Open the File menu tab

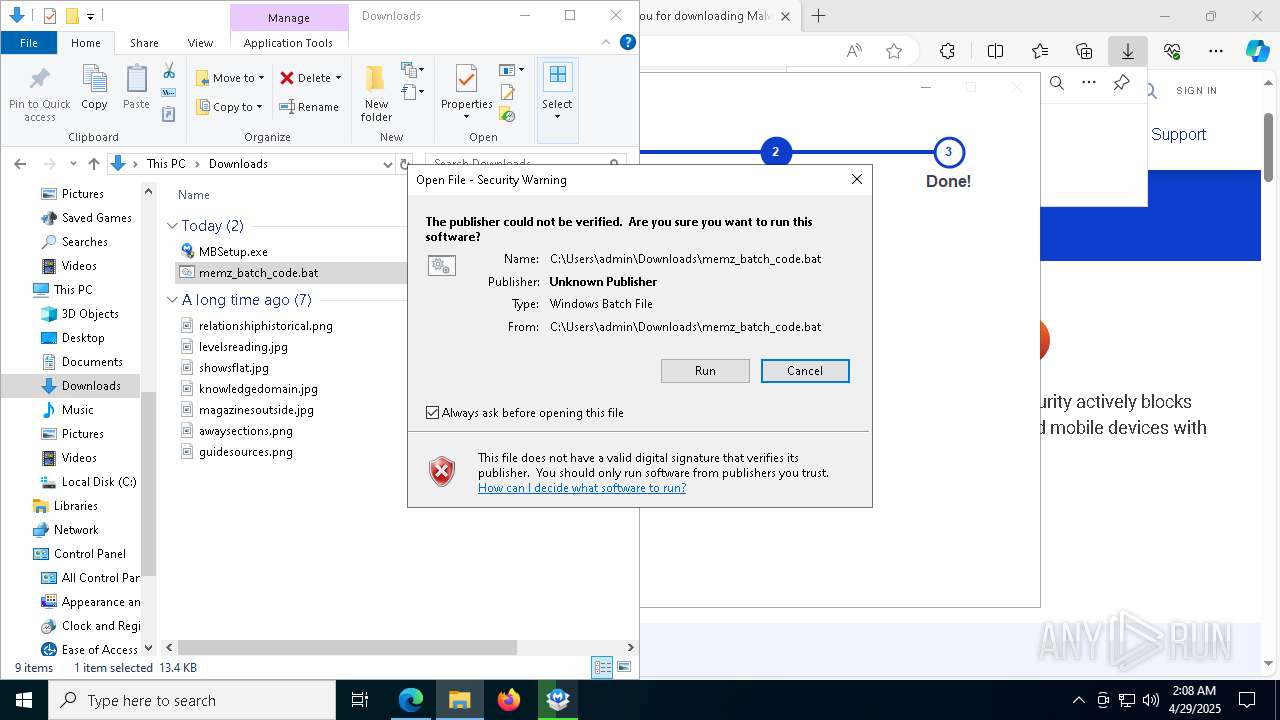pos(29,43)
